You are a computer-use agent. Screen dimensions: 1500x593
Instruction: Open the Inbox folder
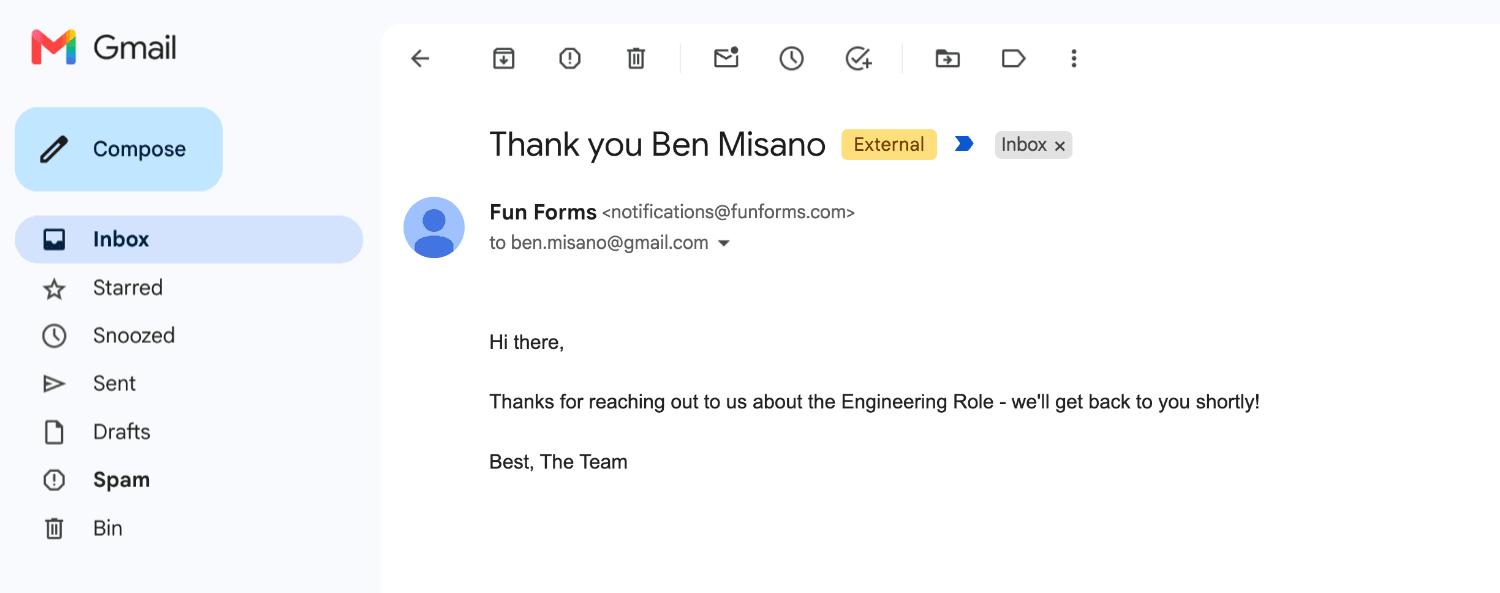coord(189,239)
